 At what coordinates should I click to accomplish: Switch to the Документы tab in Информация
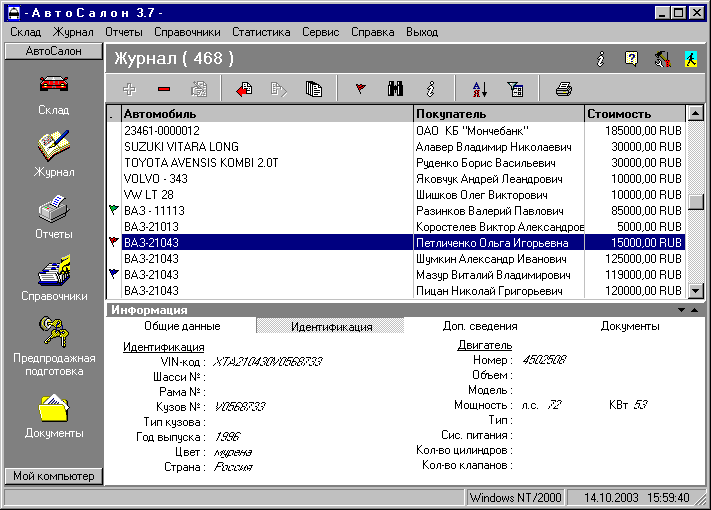click(x=630, y=326)
